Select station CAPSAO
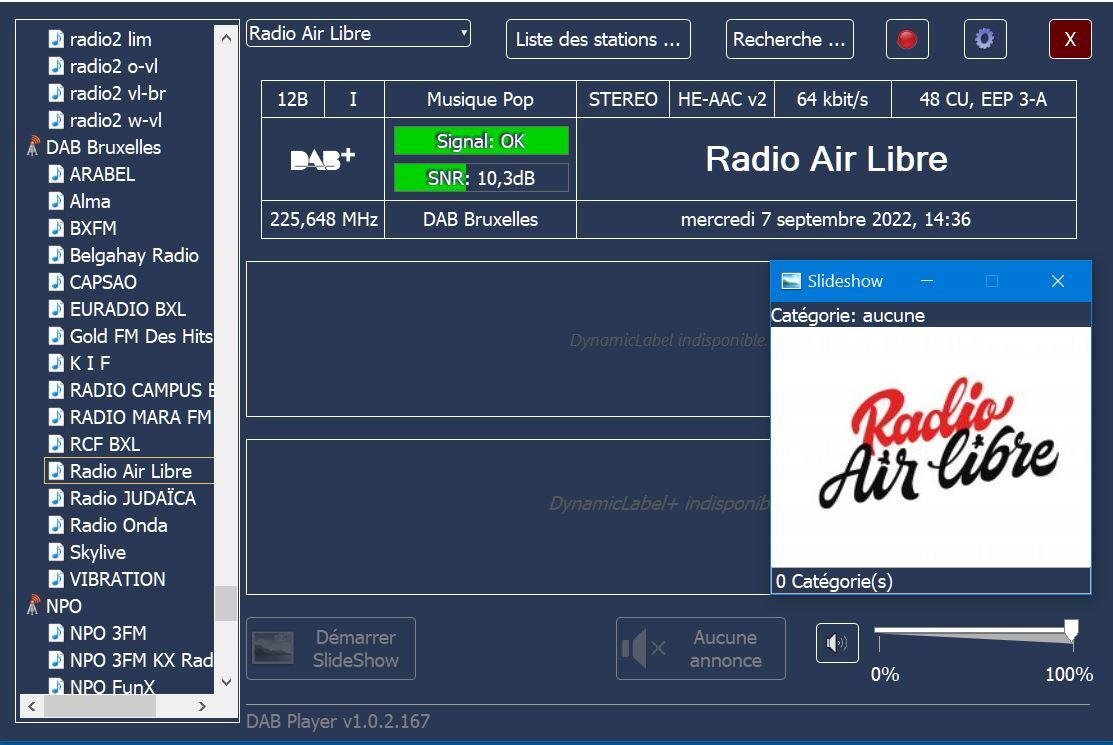This screenshot has width=1113, height=745. (x=103, y=282)
